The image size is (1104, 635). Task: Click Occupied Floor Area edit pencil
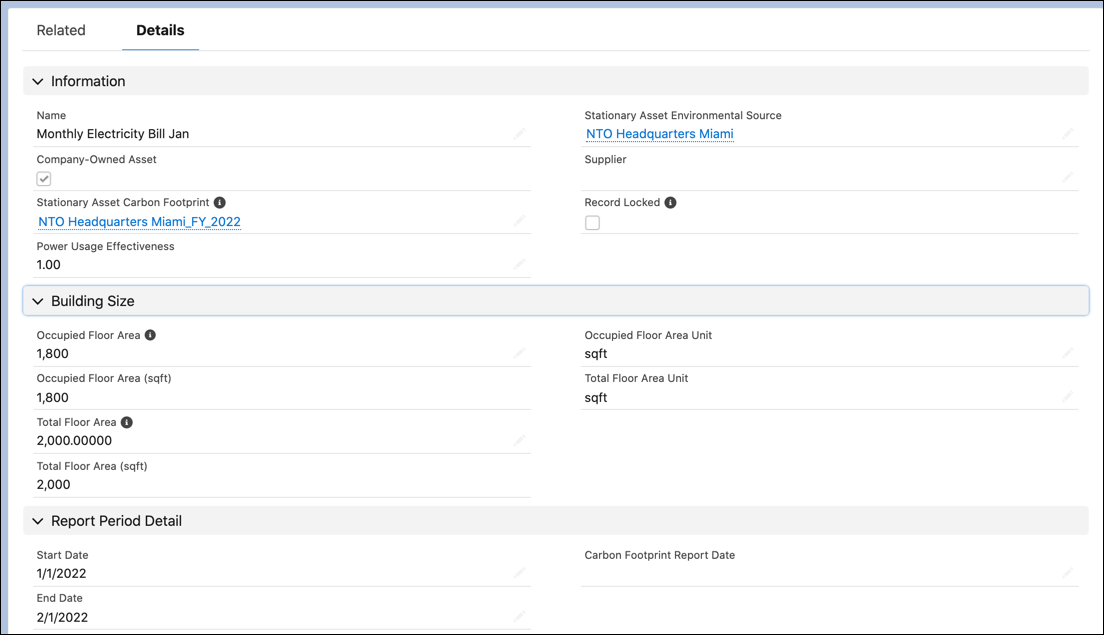tap(519, 353)
